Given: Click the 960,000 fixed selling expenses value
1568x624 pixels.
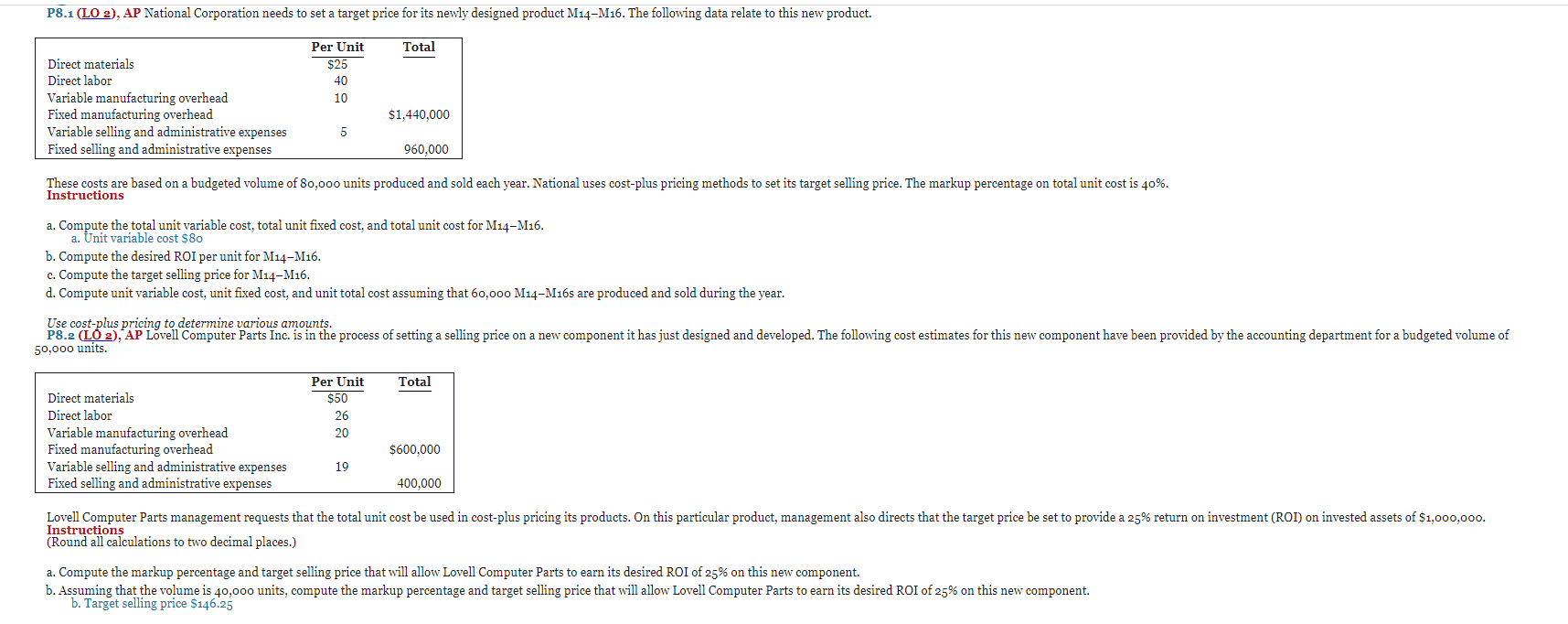Looking at the screenshot, I should [x=426, y=149].
